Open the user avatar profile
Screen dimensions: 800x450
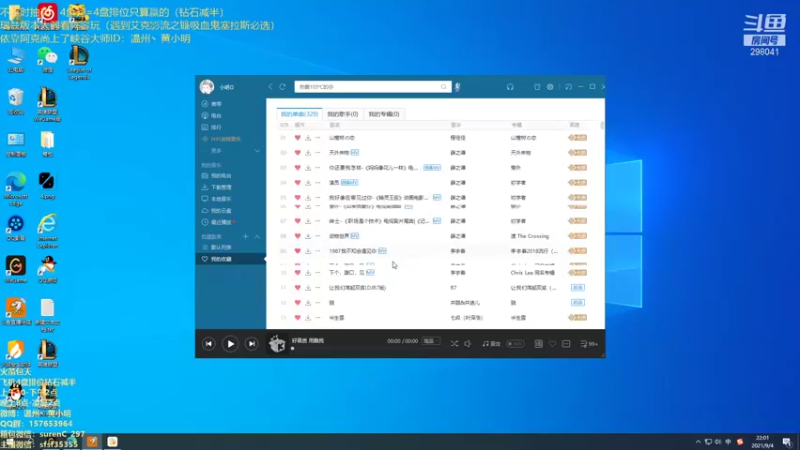point(207,87)
